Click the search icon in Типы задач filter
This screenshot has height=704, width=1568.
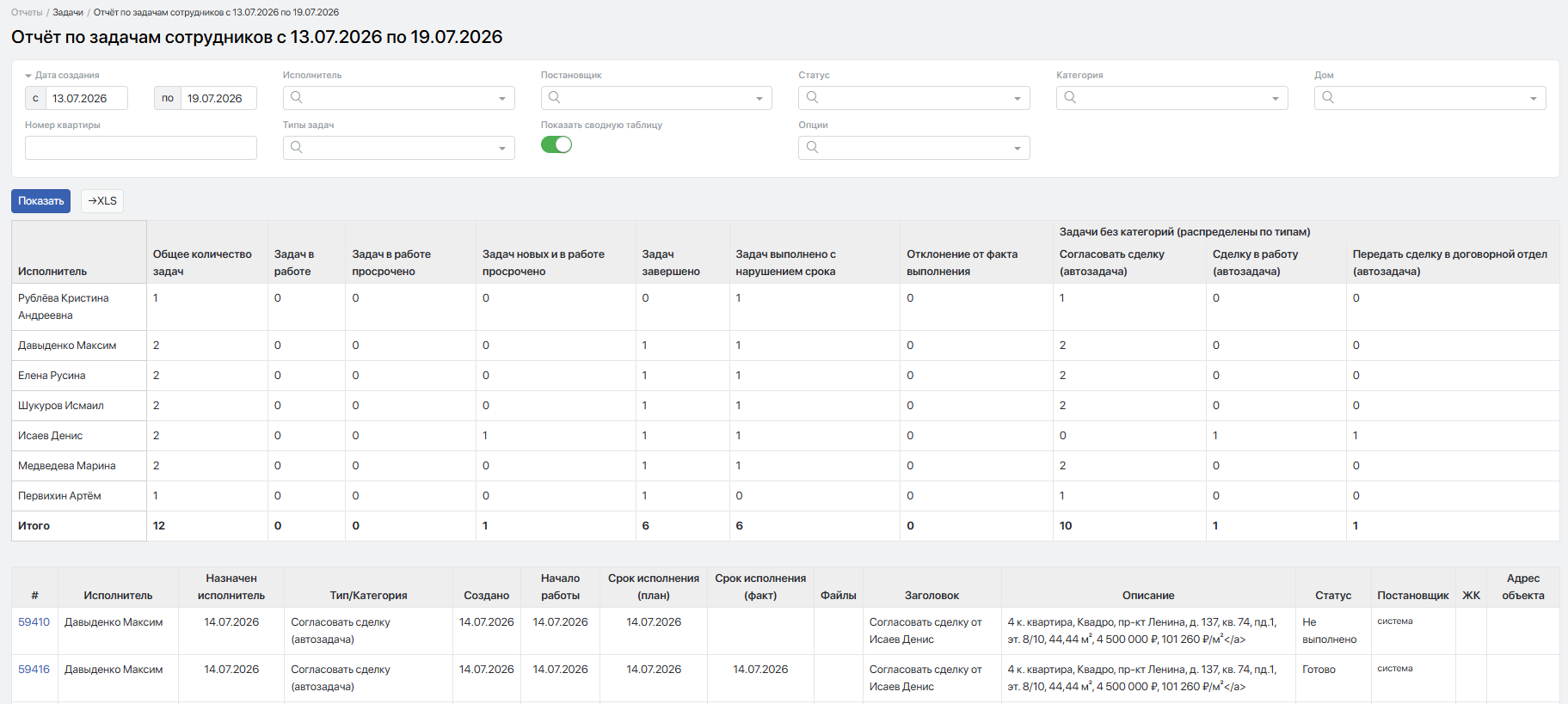(296, 147)
